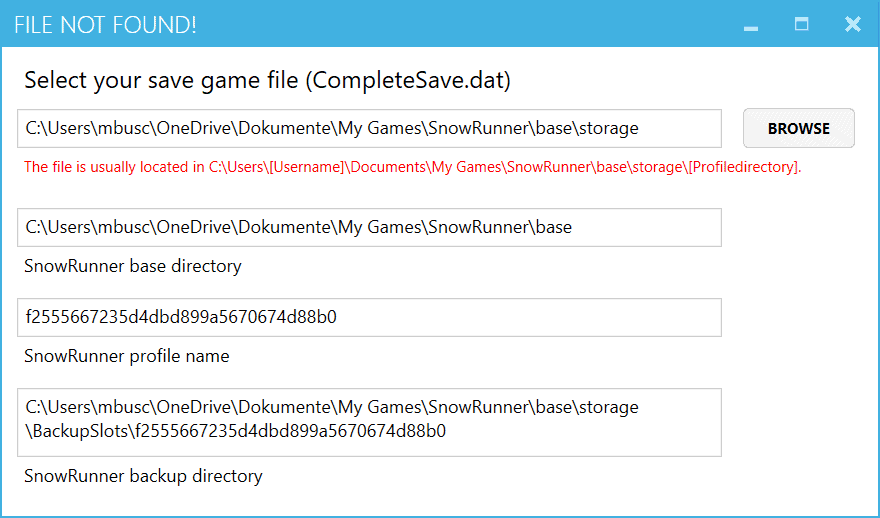Click into the backup directory text box
The image size is (880, 518).
[x=369, y=421]
